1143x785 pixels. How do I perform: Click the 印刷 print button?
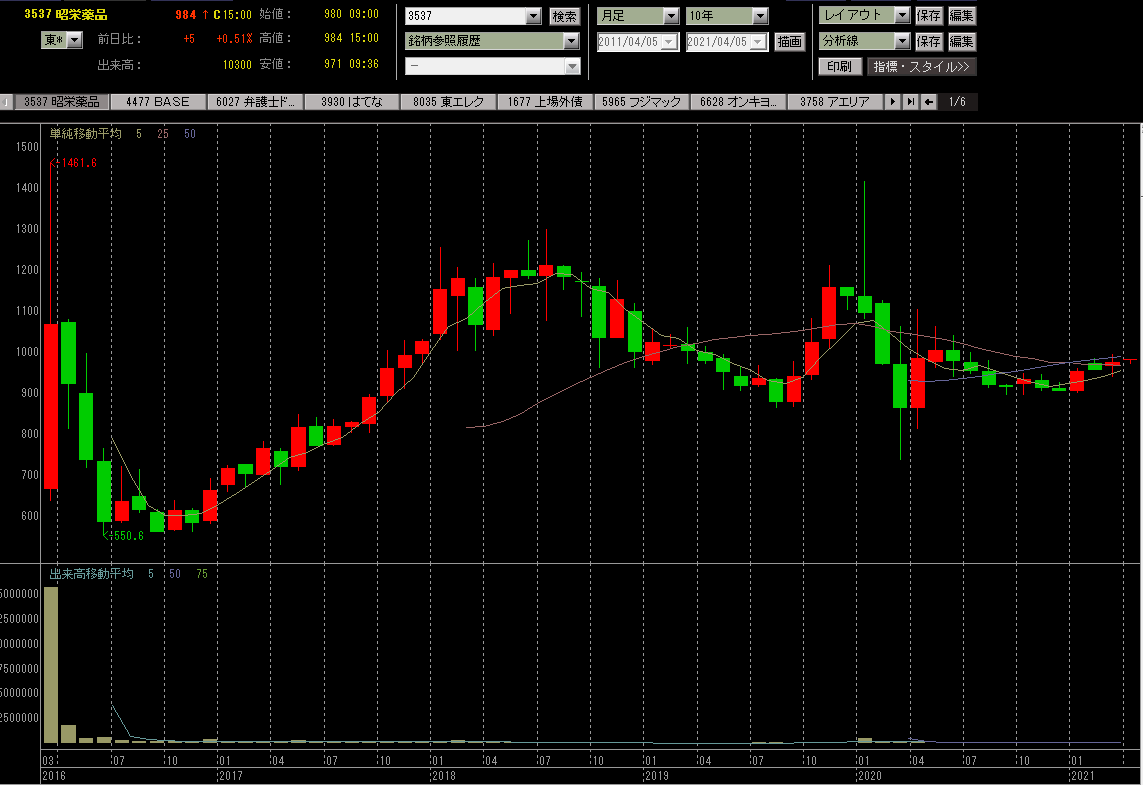(x=840, y=67)
